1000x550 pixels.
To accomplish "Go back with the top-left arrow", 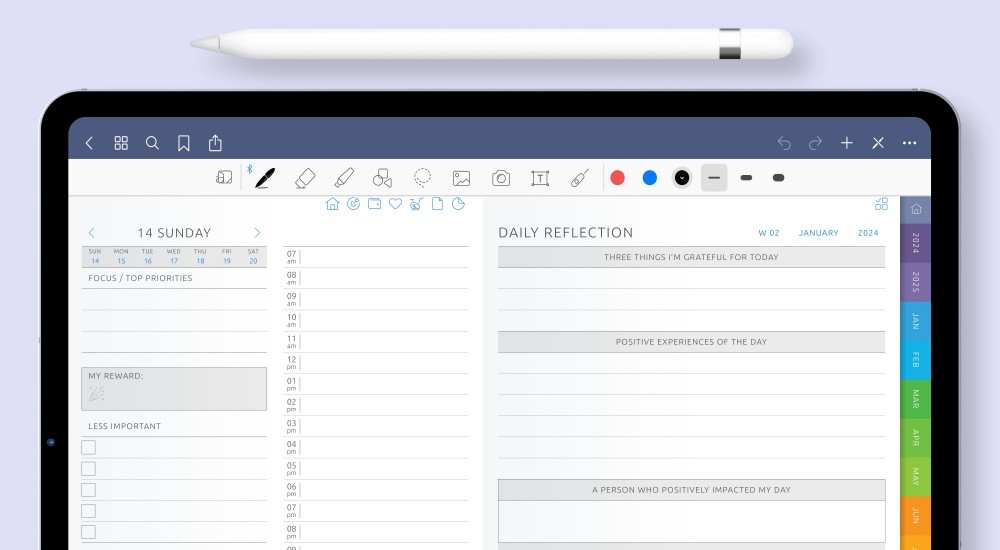I will (89, 143).
